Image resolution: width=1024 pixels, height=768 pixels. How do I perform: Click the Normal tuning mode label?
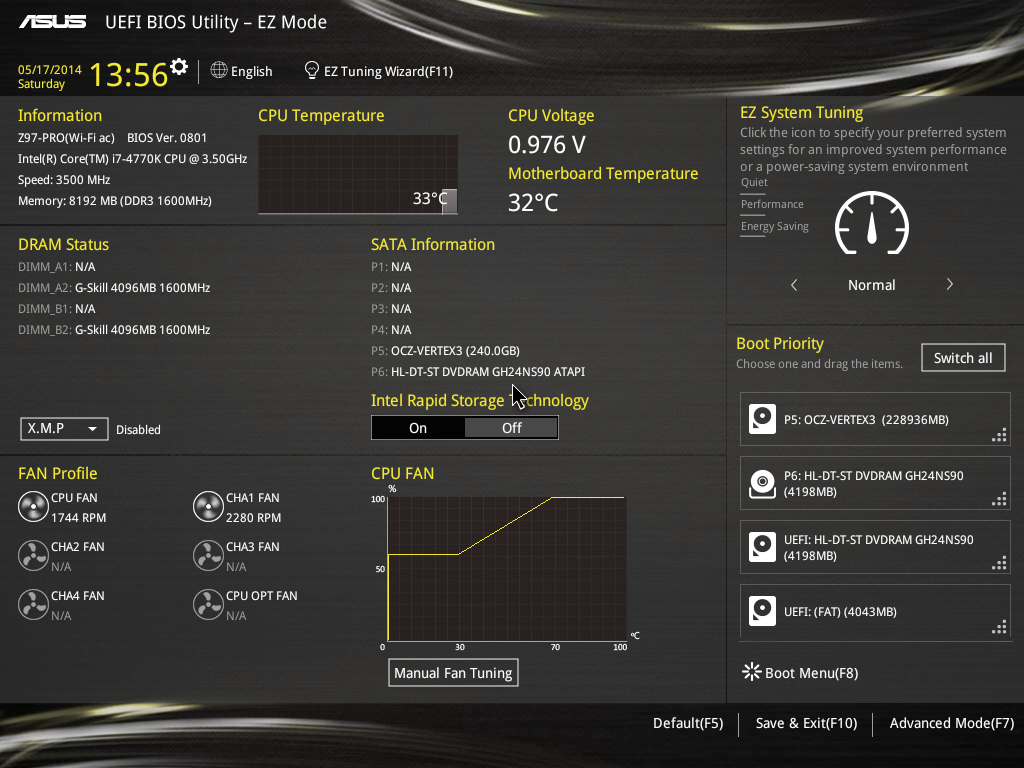coord(872,285)
